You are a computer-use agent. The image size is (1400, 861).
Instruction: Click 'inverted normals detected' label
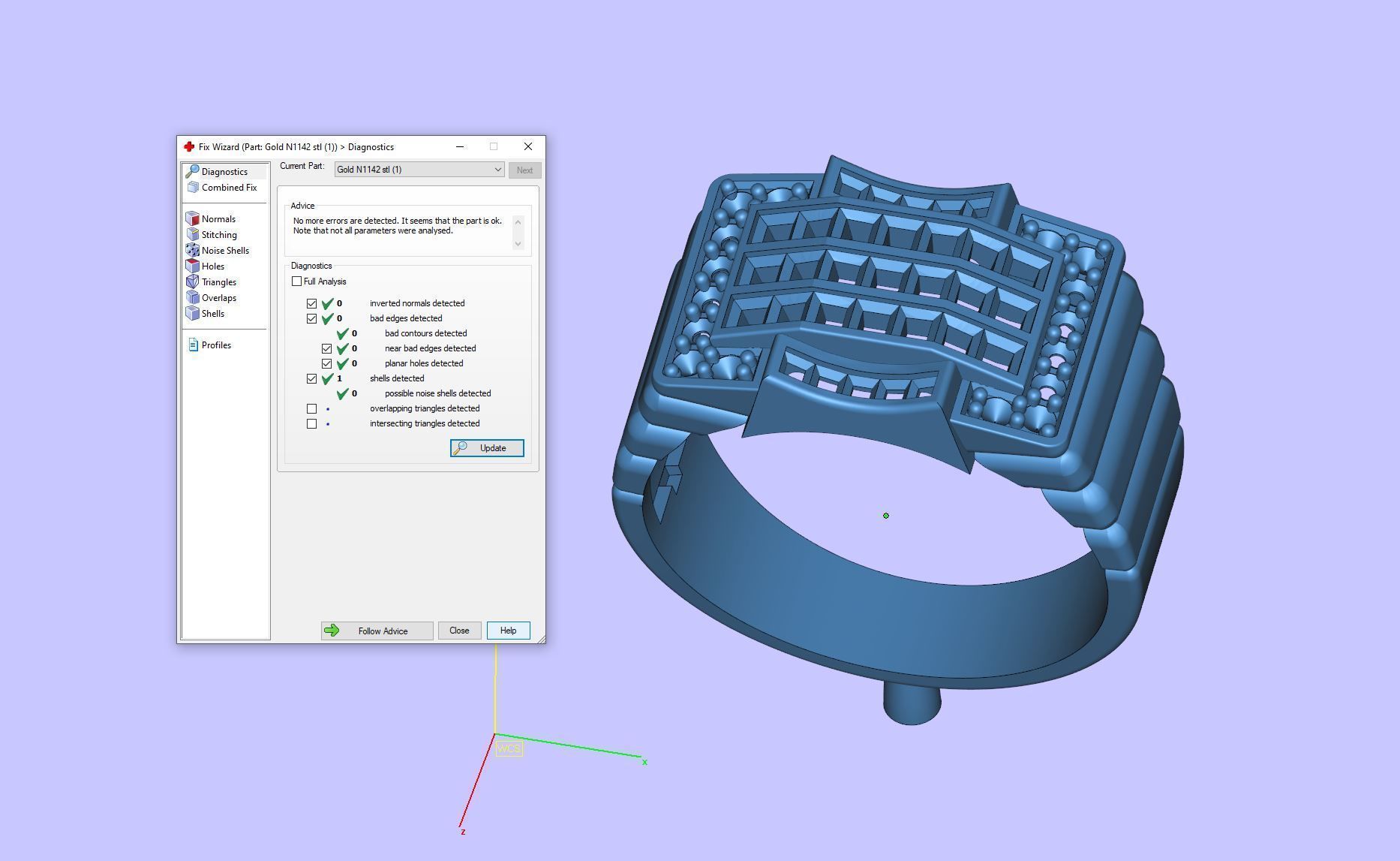(x=417, y=303)
